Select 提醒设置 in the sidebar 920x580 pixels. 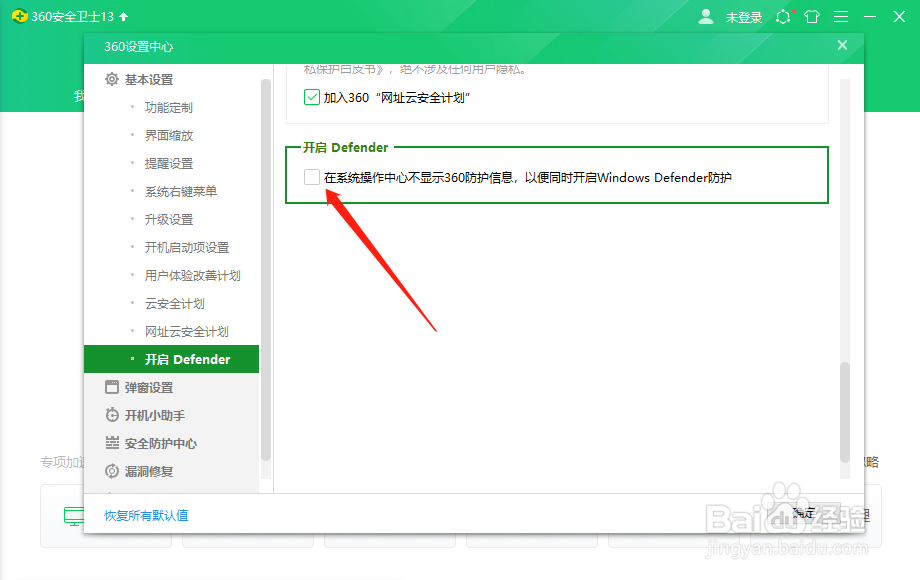click(x=169, y=164)
